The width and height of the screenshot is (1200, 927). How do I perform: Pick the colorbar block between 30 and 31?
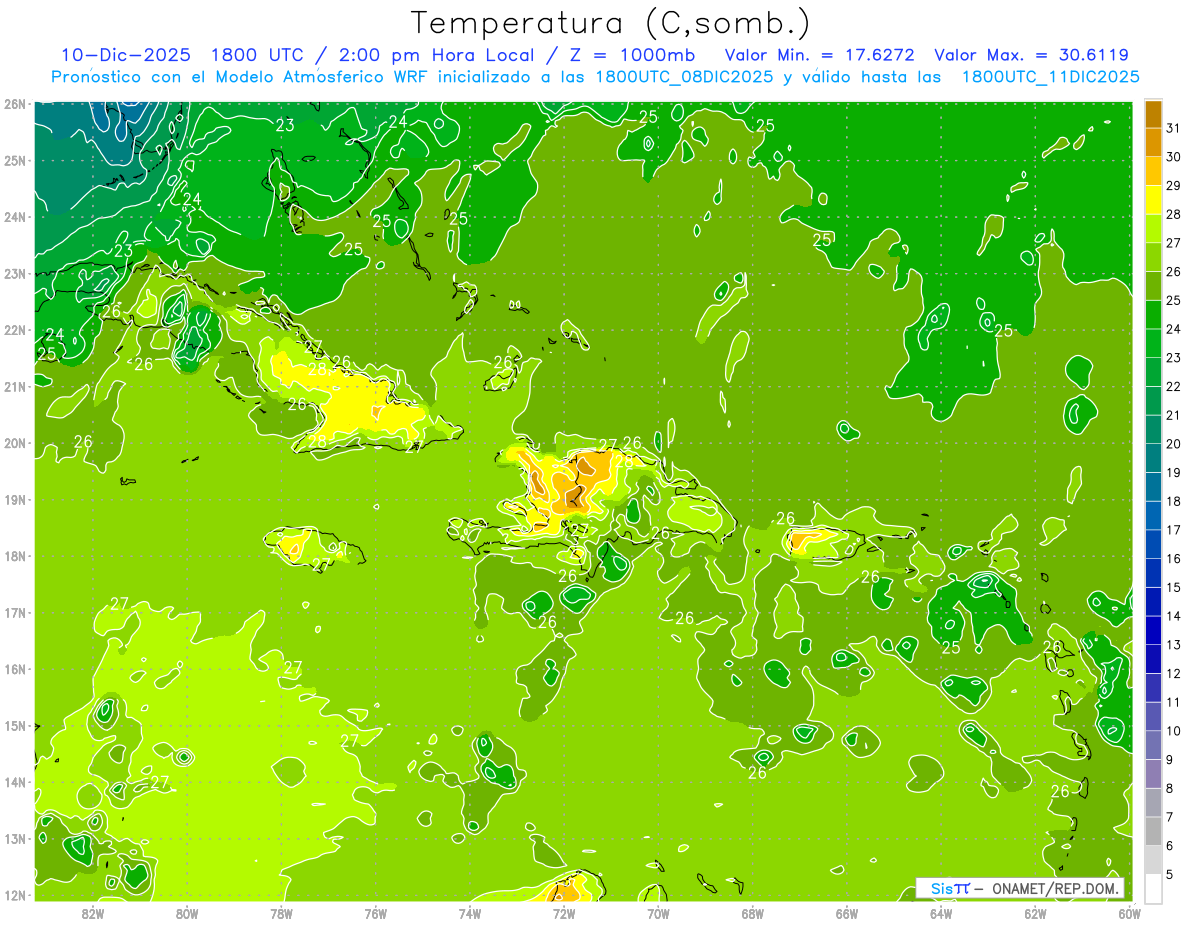[1153, 143]
